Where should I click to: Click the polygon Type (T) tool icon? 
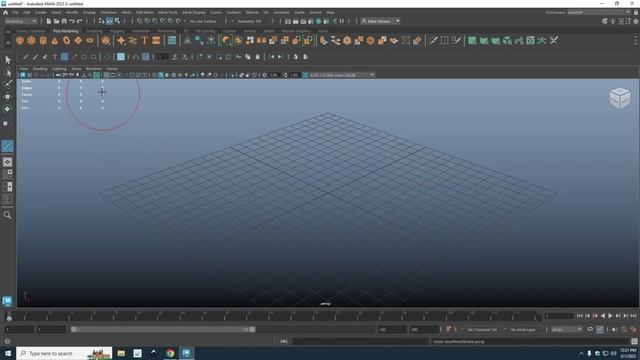pyautogui.click(x=144, y=40)
